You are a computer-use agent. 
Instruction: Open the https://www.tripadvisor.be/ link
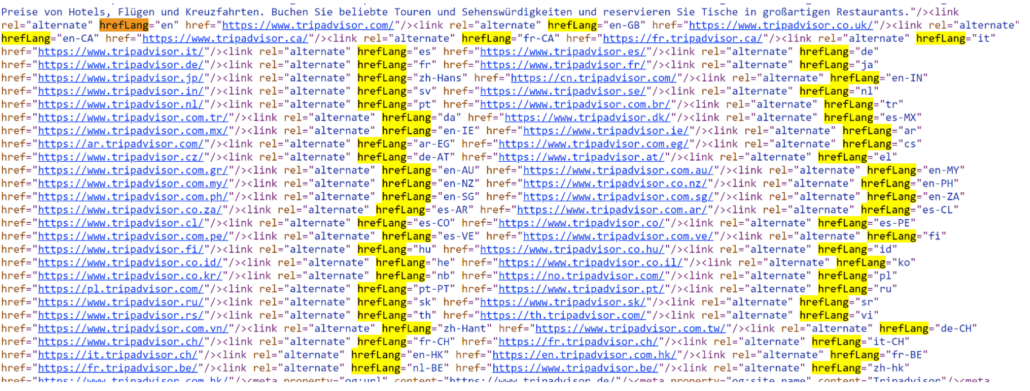coord(575,367)
